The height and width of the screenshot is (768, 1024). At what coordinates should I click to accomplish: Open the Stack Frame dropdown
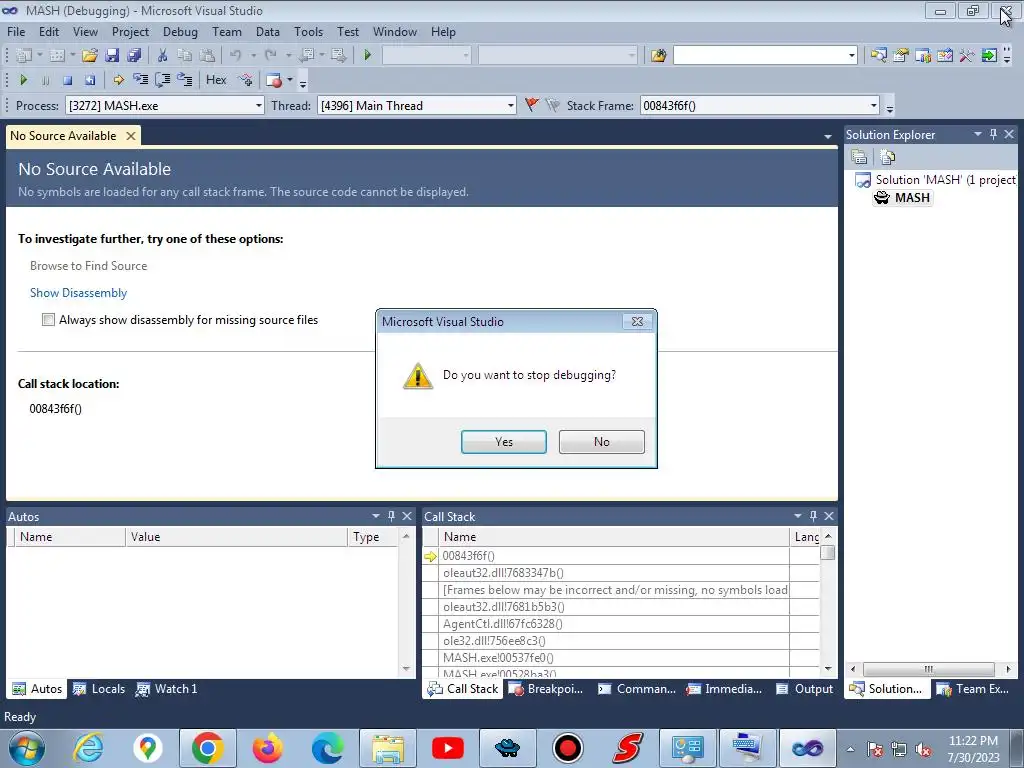click(873, 105)
